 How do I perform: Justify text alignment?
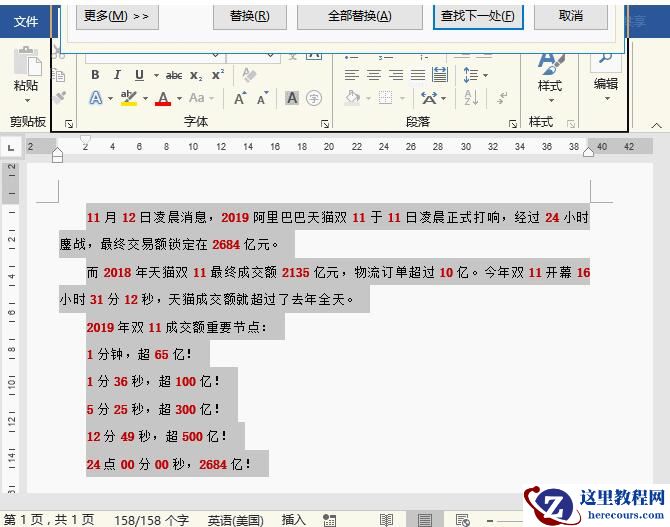418,75
